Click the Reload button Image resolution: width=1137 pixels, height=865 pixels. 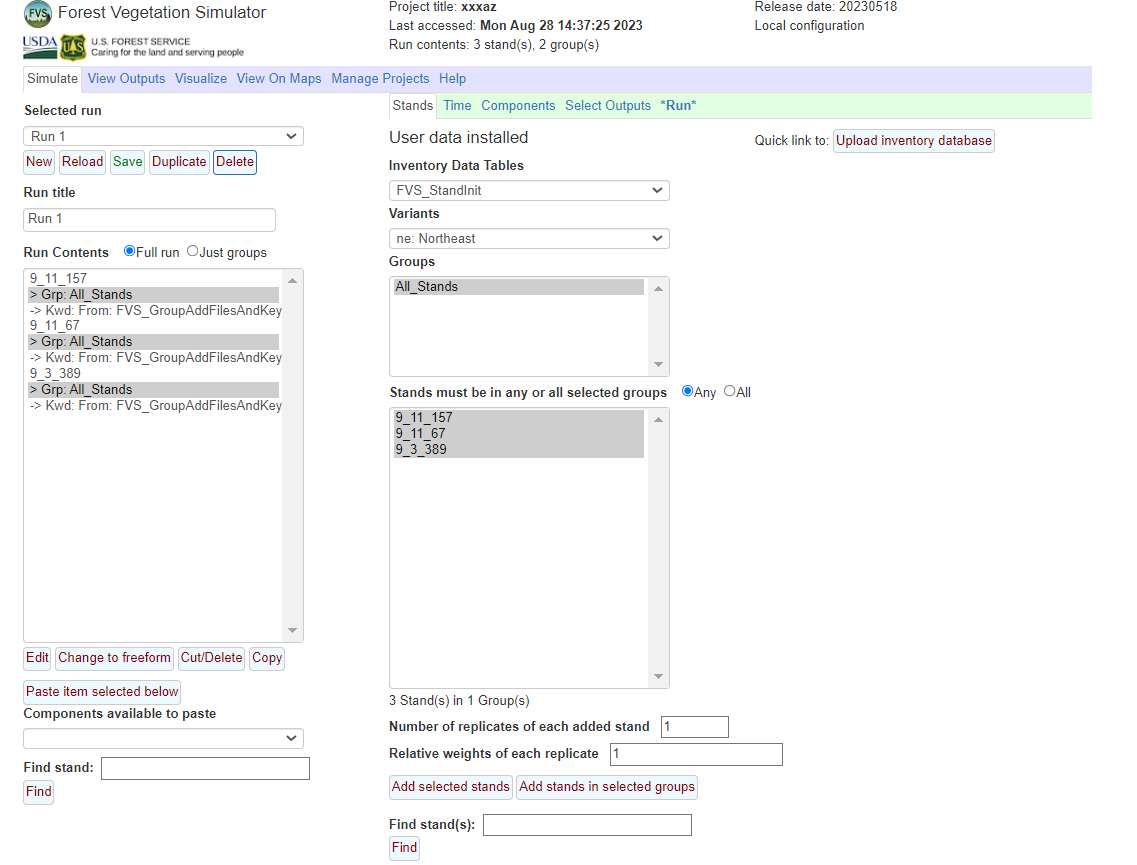pyautogui.click(x=83, y=162)
